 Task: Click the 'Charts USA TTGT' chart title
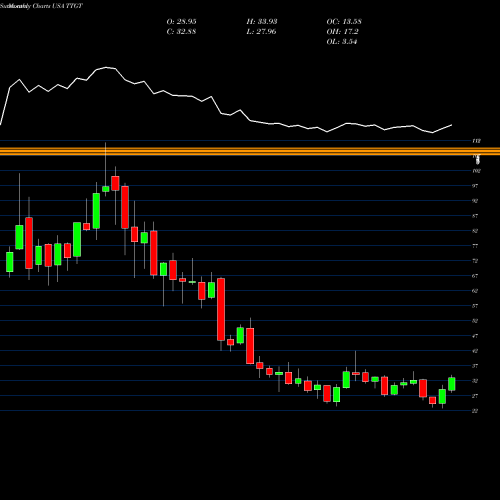tap(57, 6)
